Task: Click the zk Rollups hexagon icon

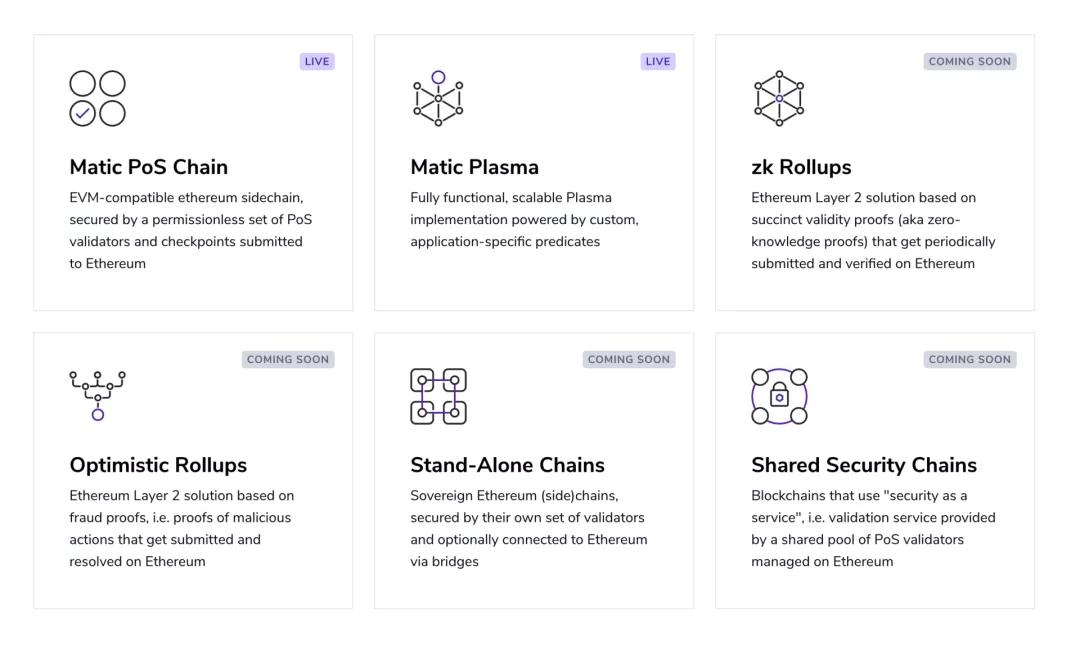Action: tap(779, 98)
